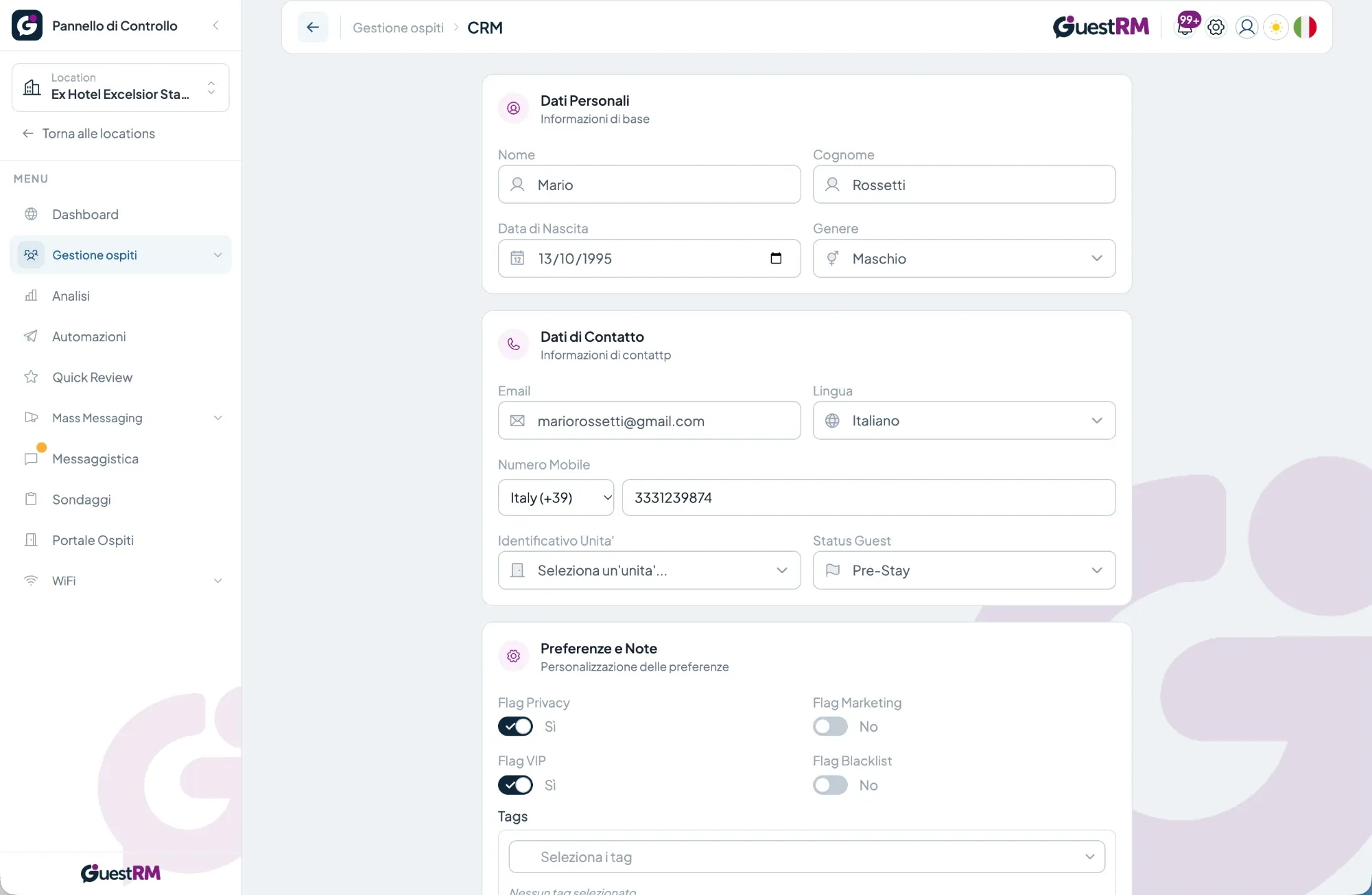Open the Seleziona i tag dropdown

807,857
